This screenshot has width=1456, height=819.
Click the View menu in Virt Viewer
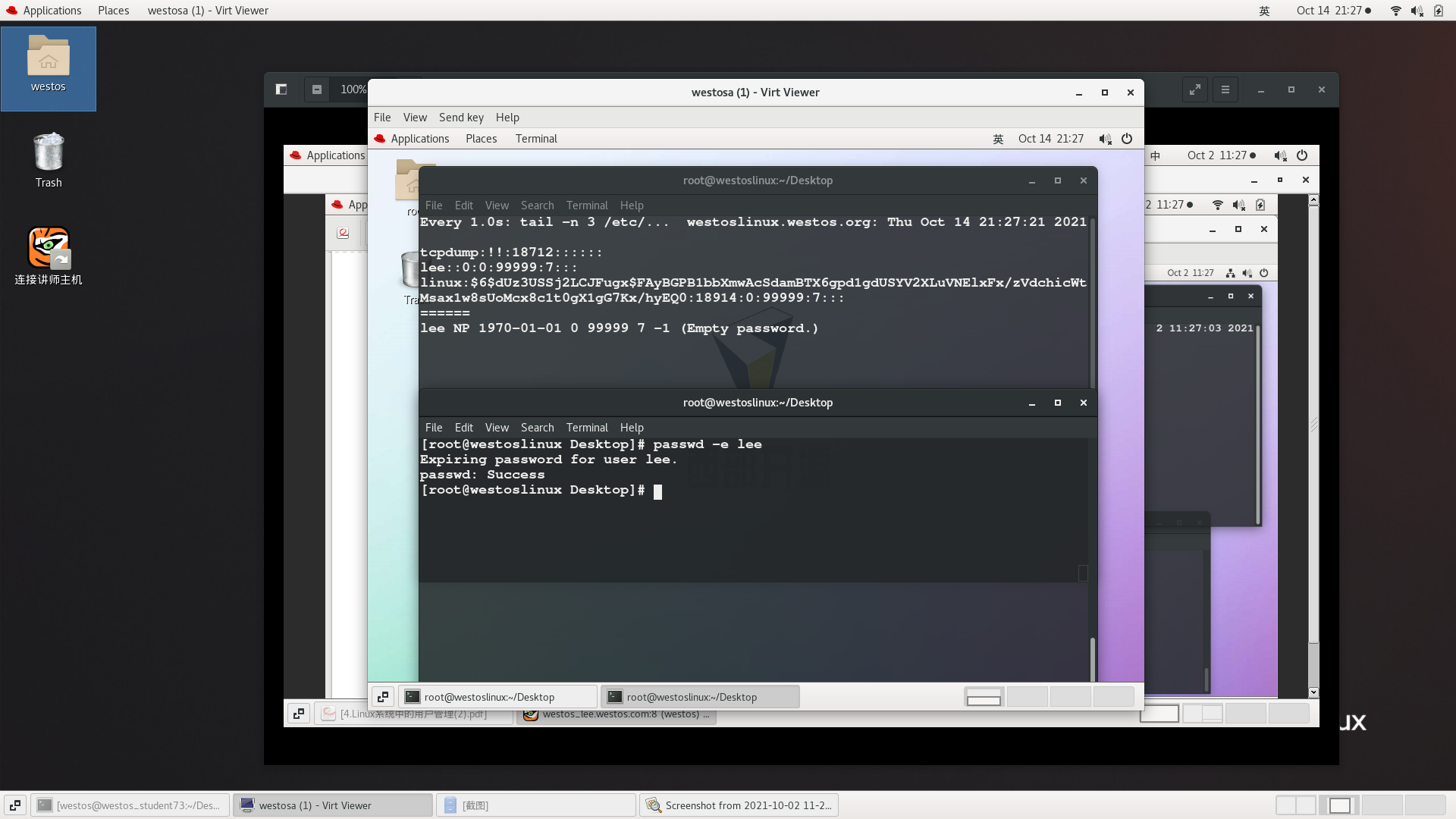click(414, 117)
